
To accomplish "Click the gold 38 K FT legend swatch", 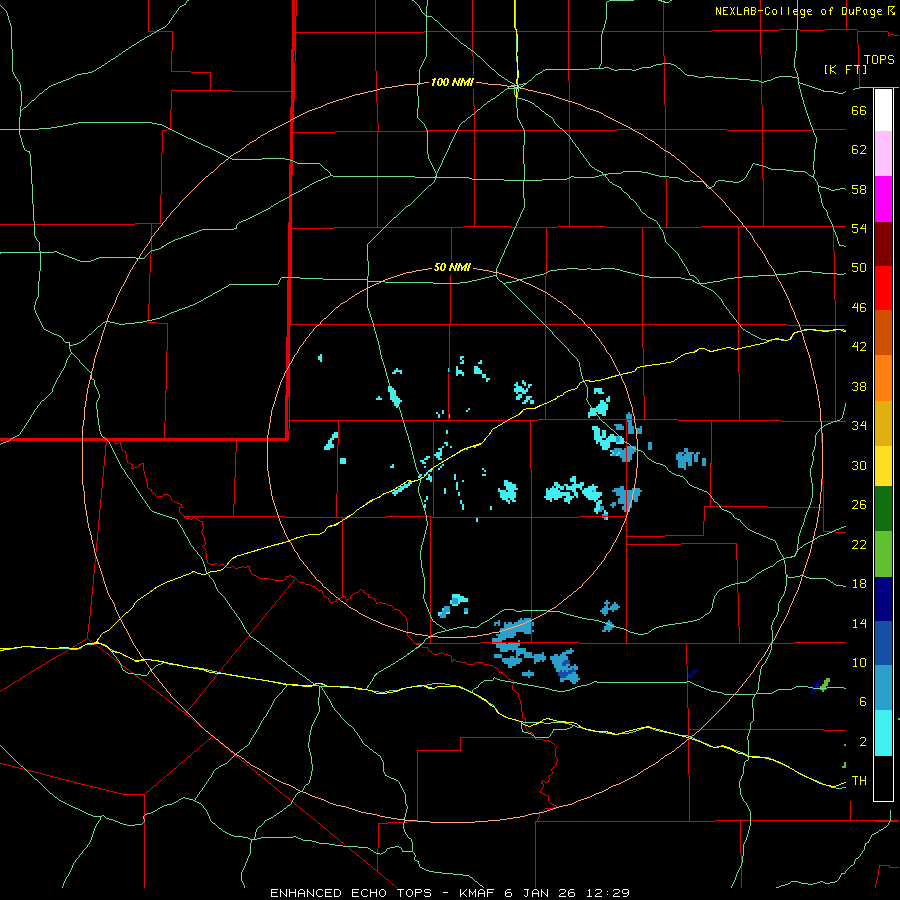I will click(883, 423).
